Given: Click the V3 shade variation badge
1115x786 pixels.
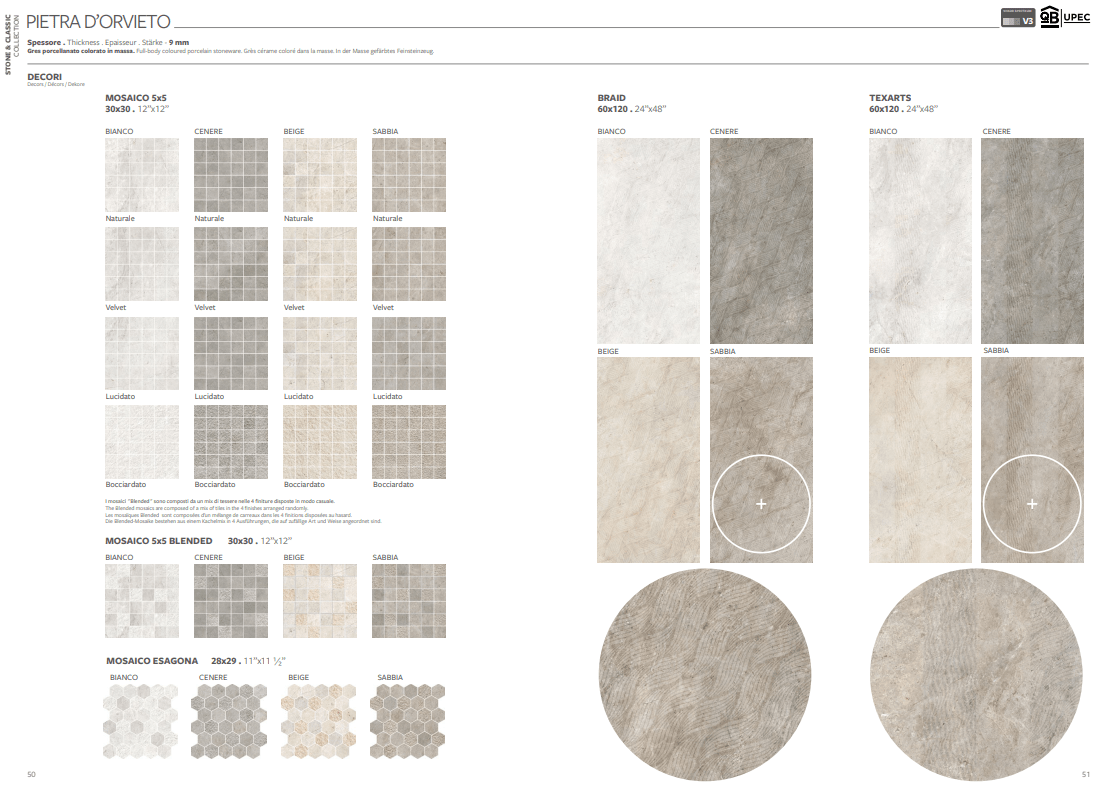Looking at the screenshot, I should coord(1018,19).
